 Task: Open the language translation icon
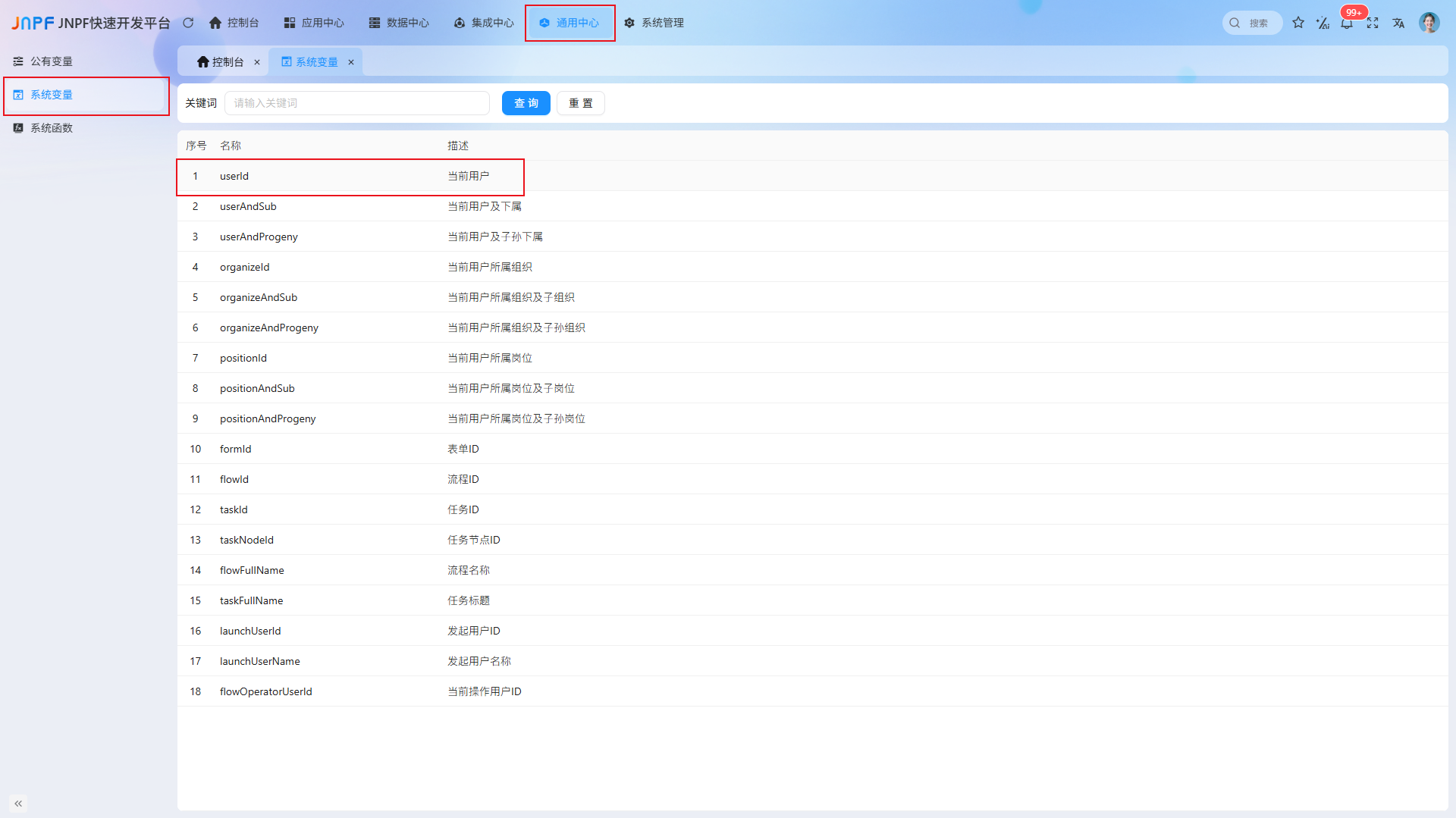(x=1398, y=23)
